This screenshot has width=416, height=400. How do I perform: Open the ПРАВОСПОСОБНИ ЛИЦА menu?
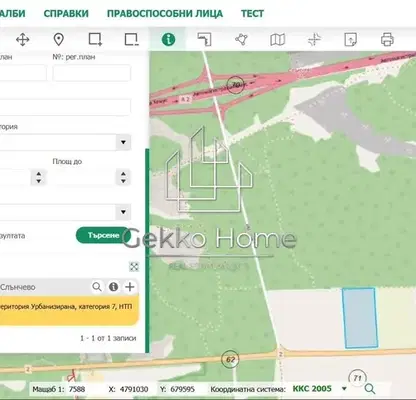[165, 14]
